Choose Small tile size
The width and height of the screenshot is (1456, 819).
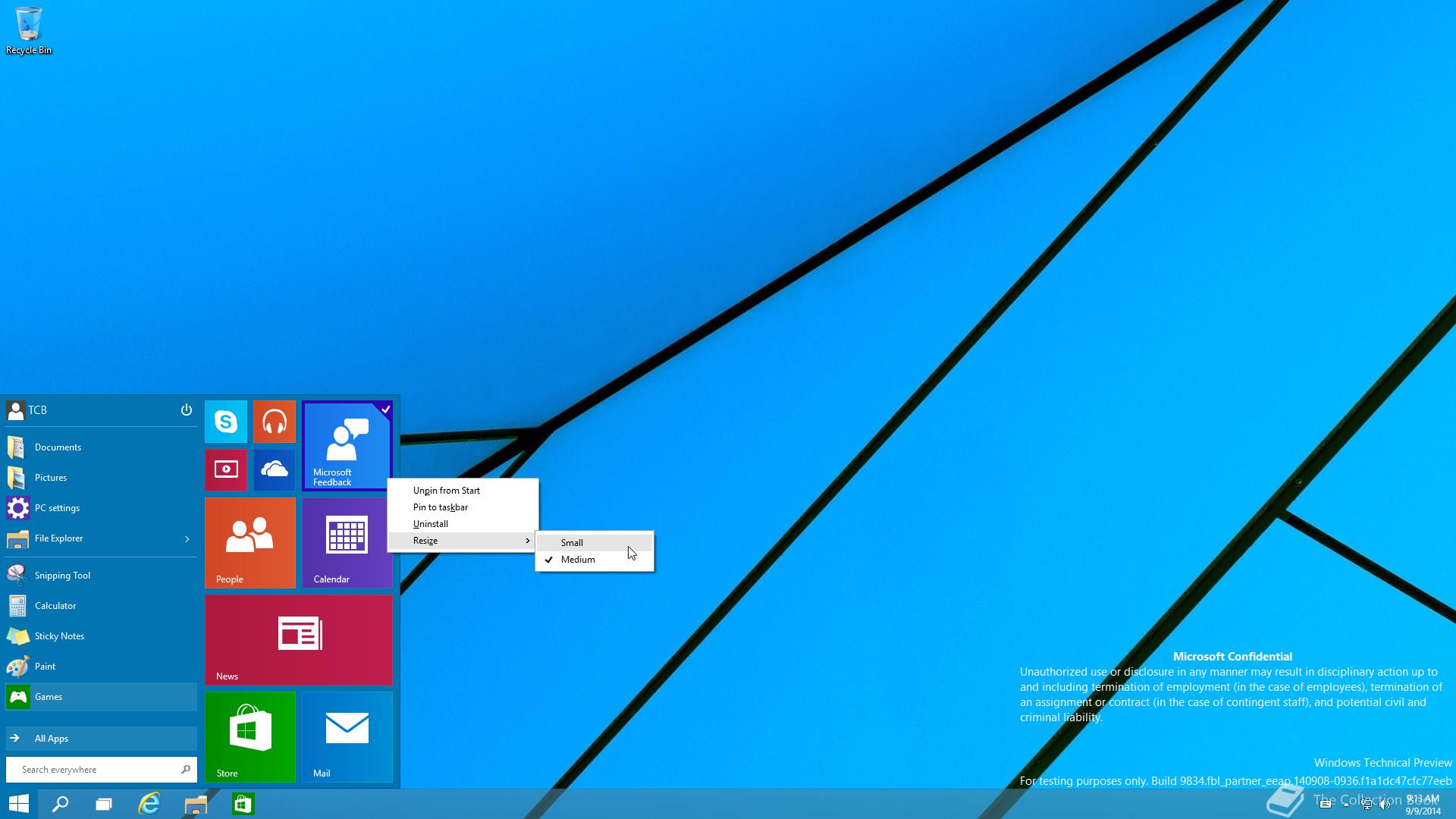point(595,543)
